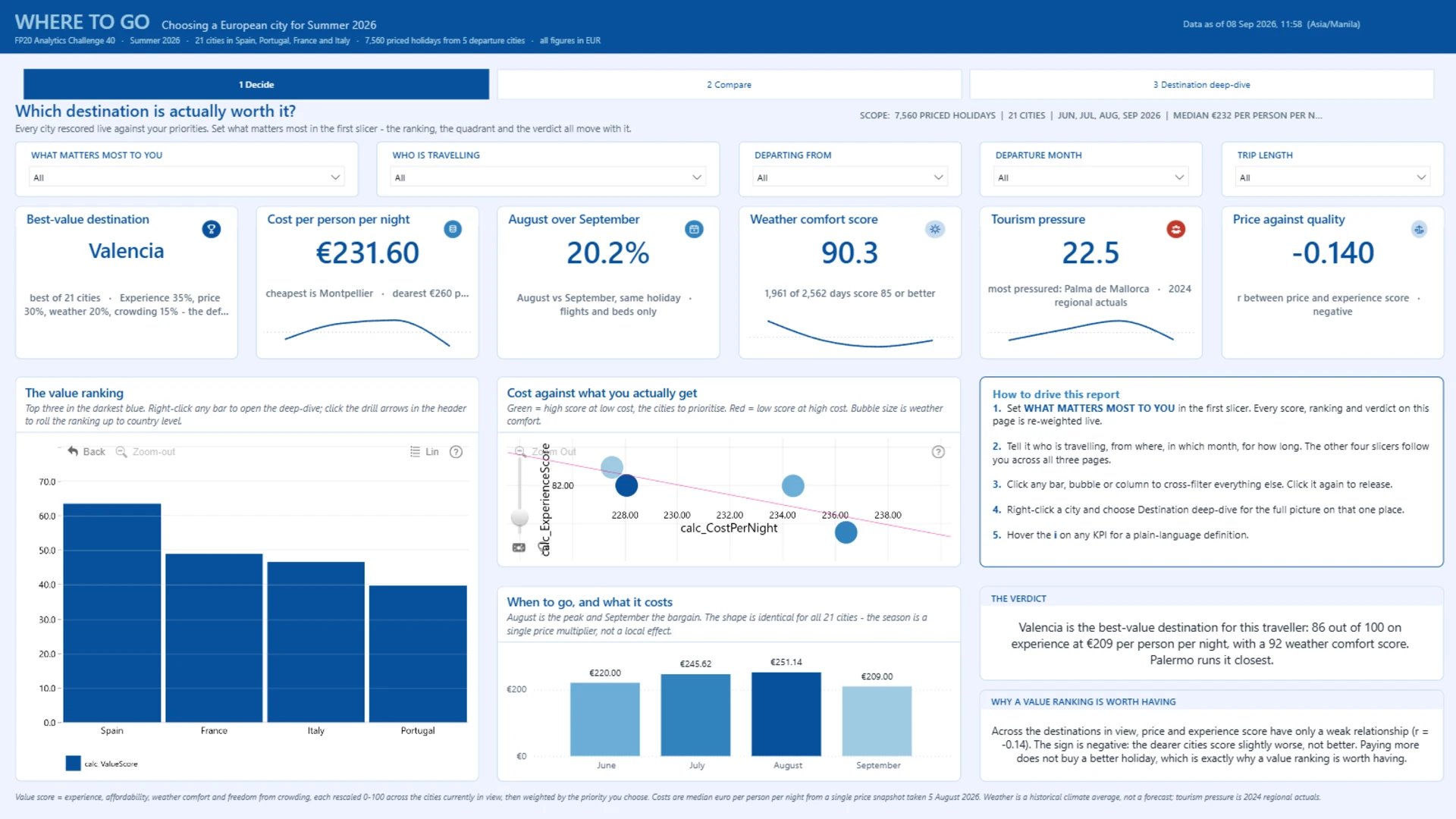Select the June column in monthly cost chart
Image resolution: width=1456 pixels, height=819 pixels.
point(605,720)
